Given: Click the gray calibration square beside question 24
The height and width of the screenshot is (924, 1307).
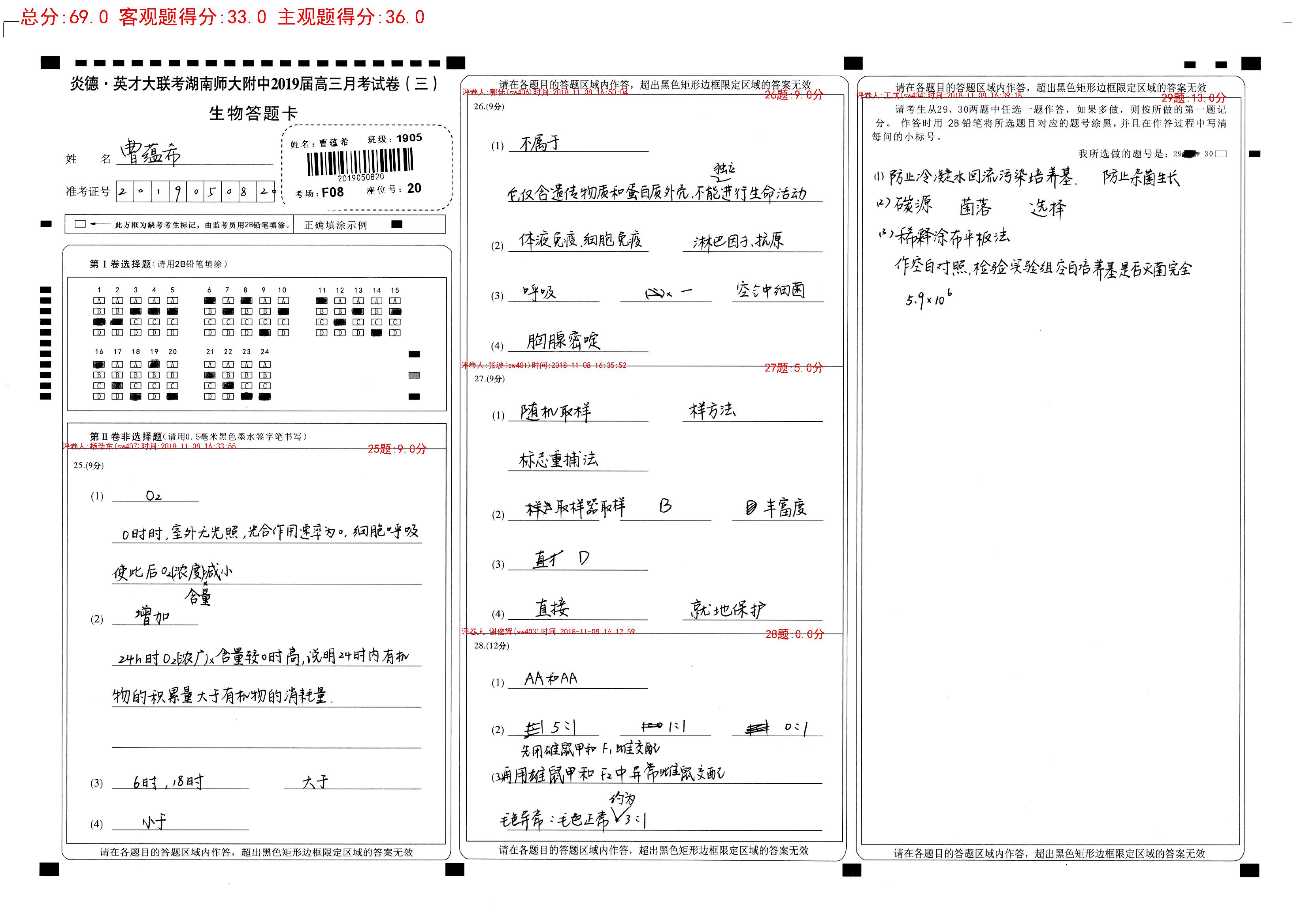Looking at the screenshot, I should [415, 375].
